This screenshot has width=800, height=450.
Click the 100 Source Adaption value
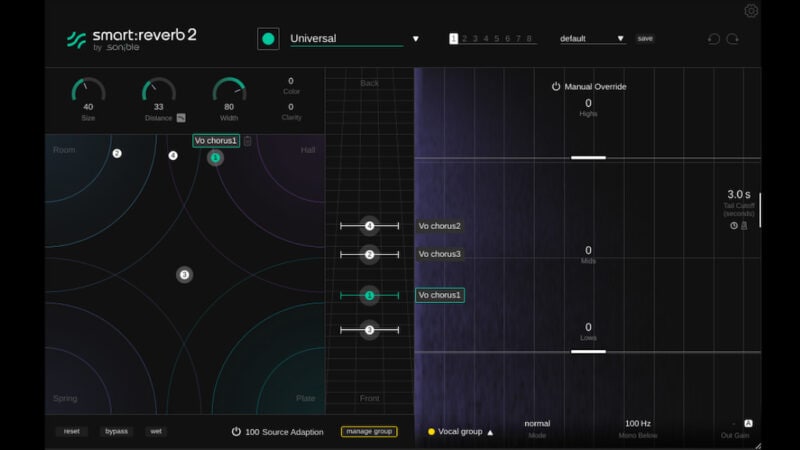pyautogui.click(x=252, y=432)
